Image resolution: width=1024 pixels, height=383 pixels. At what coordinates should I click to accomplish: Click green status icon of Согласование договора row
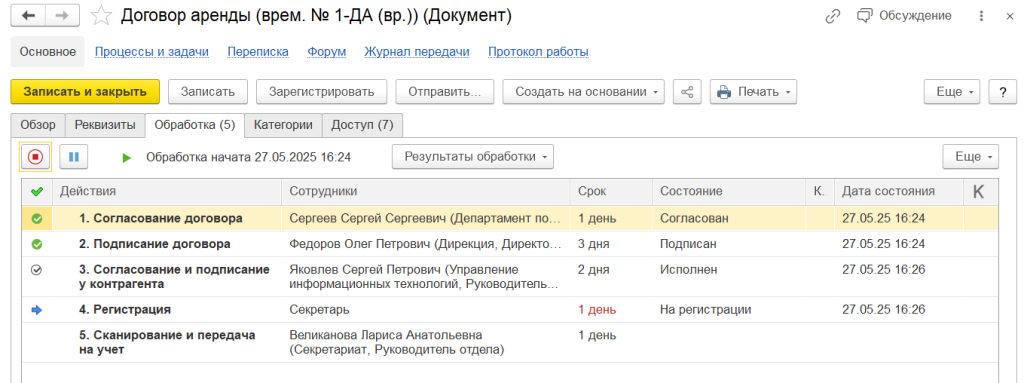(37, 218)
